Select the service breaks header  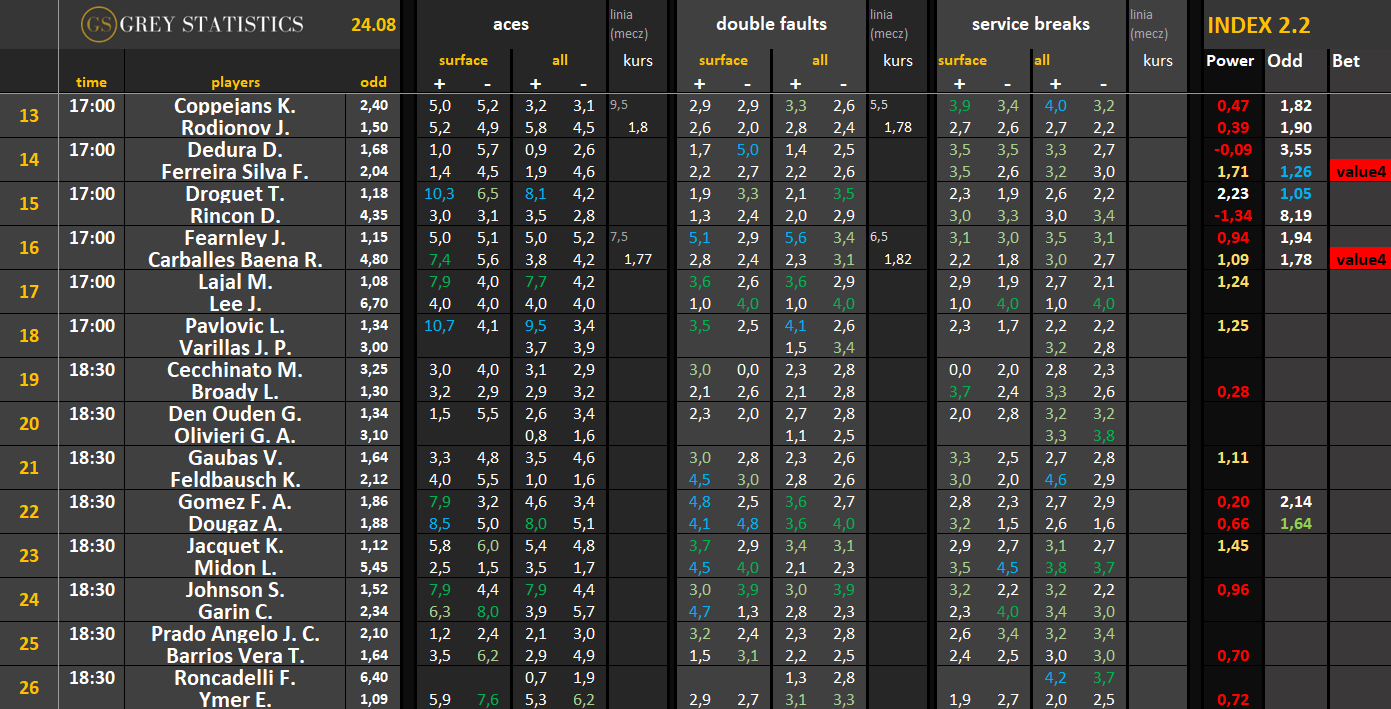coord(1030,24)
